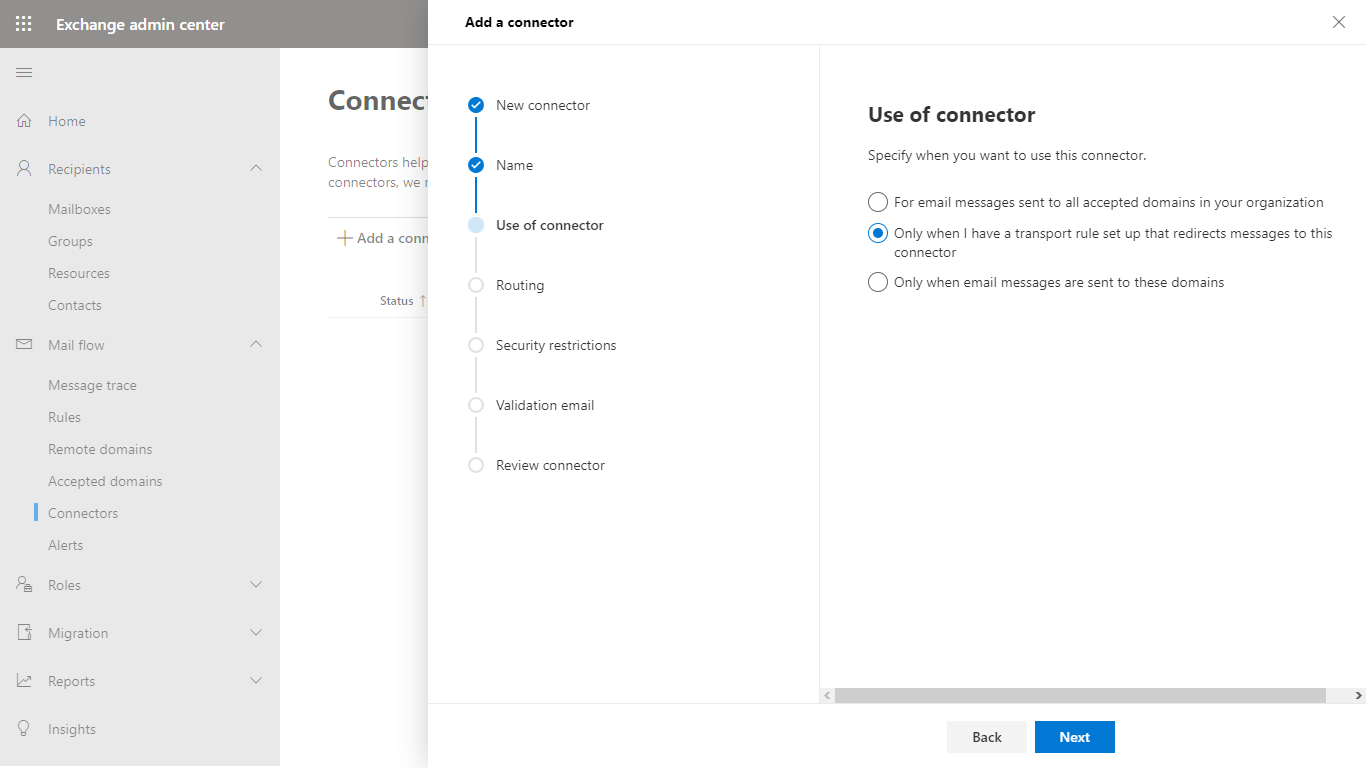
Task: Select 'sent to these domains' radio option
Action: pos(878,282)
